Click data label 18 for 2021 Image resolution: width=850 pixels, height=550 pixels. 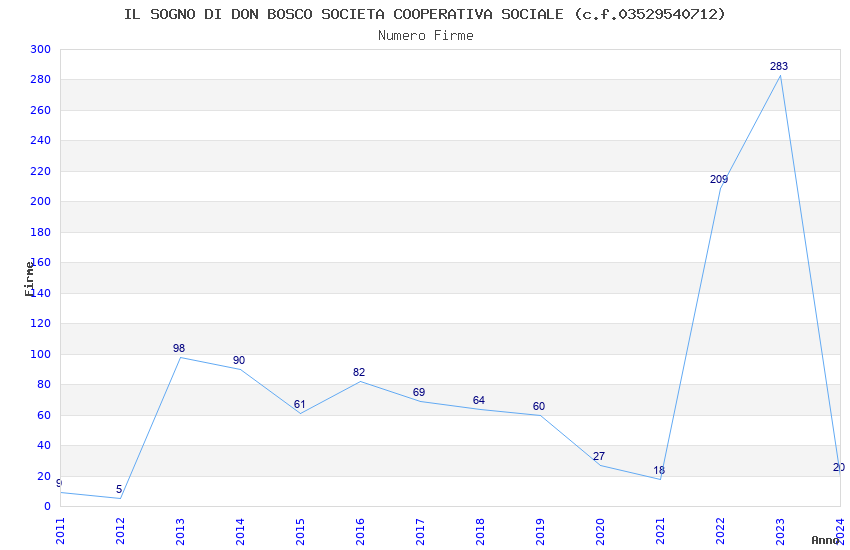[x=659, y=470]
